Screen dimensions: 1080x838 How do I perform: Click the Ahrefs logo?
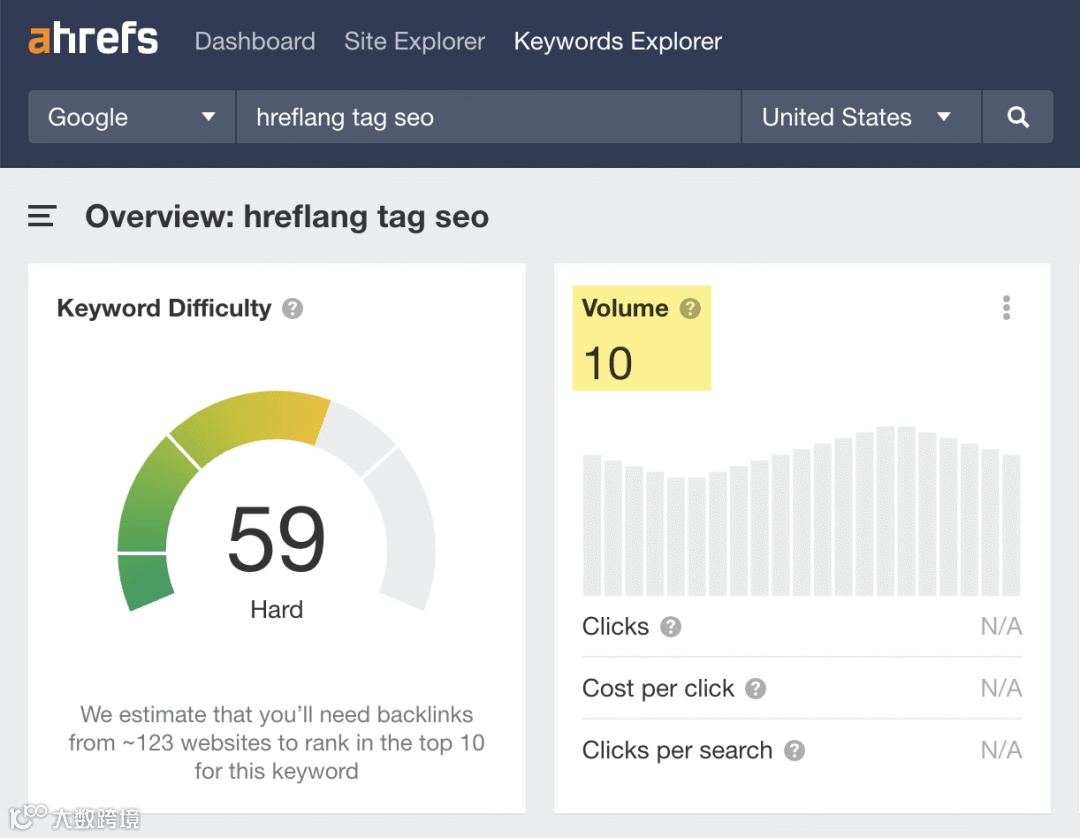click(x=93, y=41)
